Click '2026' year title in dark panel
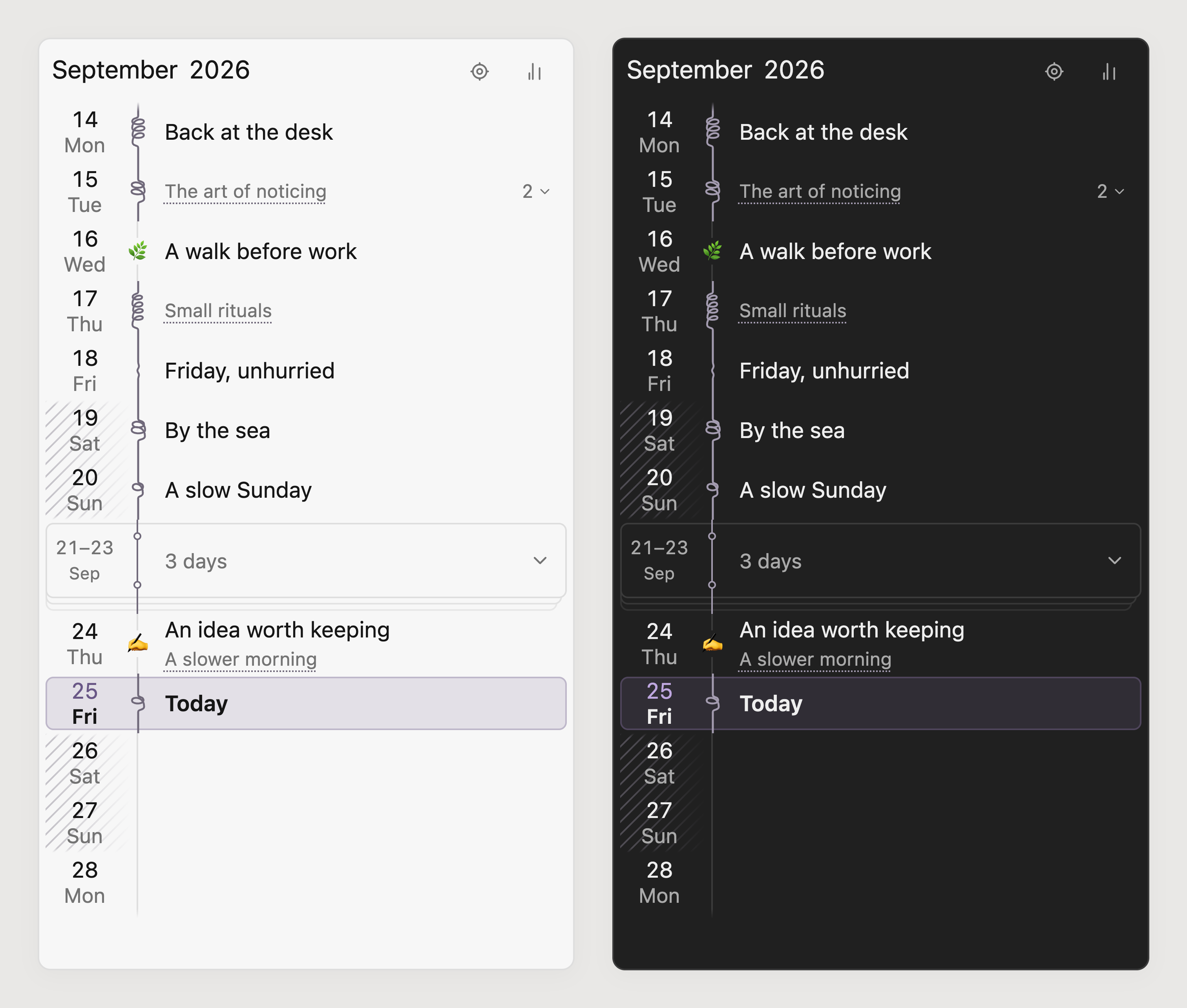1187x1008 pixels. 794,70
